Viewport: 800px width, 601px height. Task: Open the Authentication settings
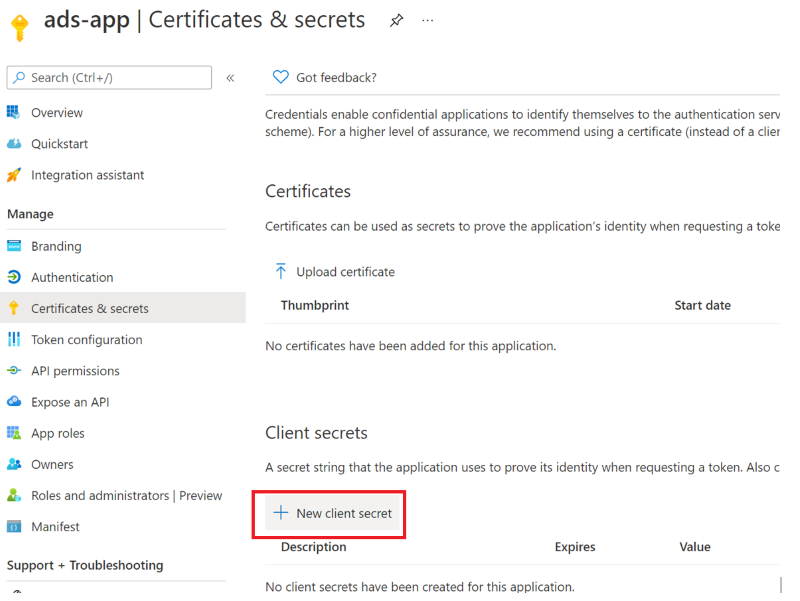coord(72,278)
